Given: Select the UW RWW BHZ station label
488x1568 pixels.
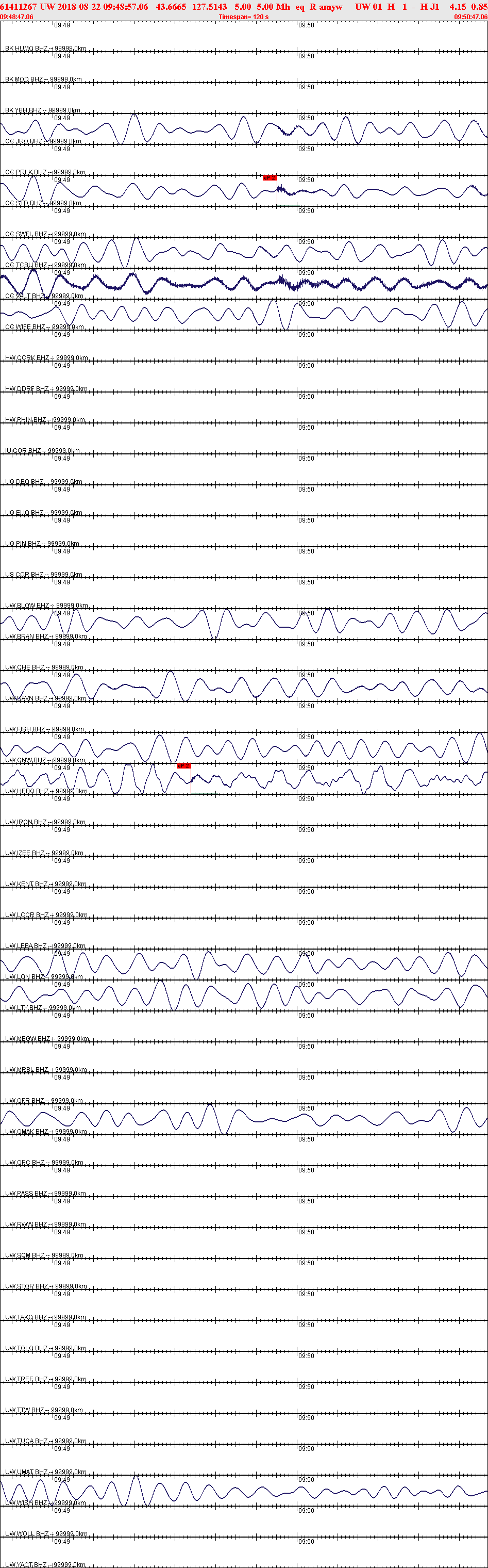Looking at the screenshot, I should point(45,1224).
